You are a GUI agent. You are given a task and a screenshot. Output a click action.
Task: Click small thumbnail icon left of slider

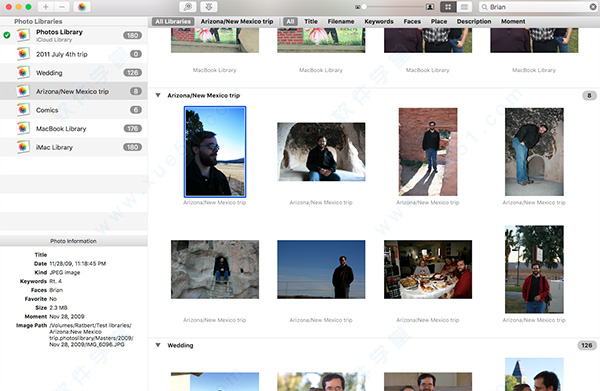click(x=357, y=7)
